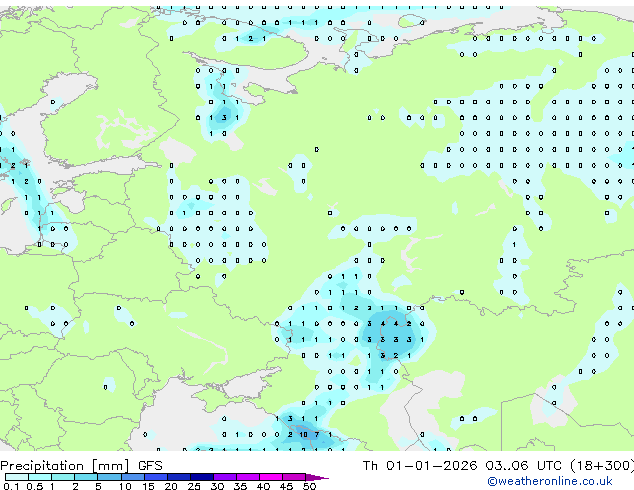Select the 45–50 mm legend swatch
634x490 pixels.
point(294,477)
